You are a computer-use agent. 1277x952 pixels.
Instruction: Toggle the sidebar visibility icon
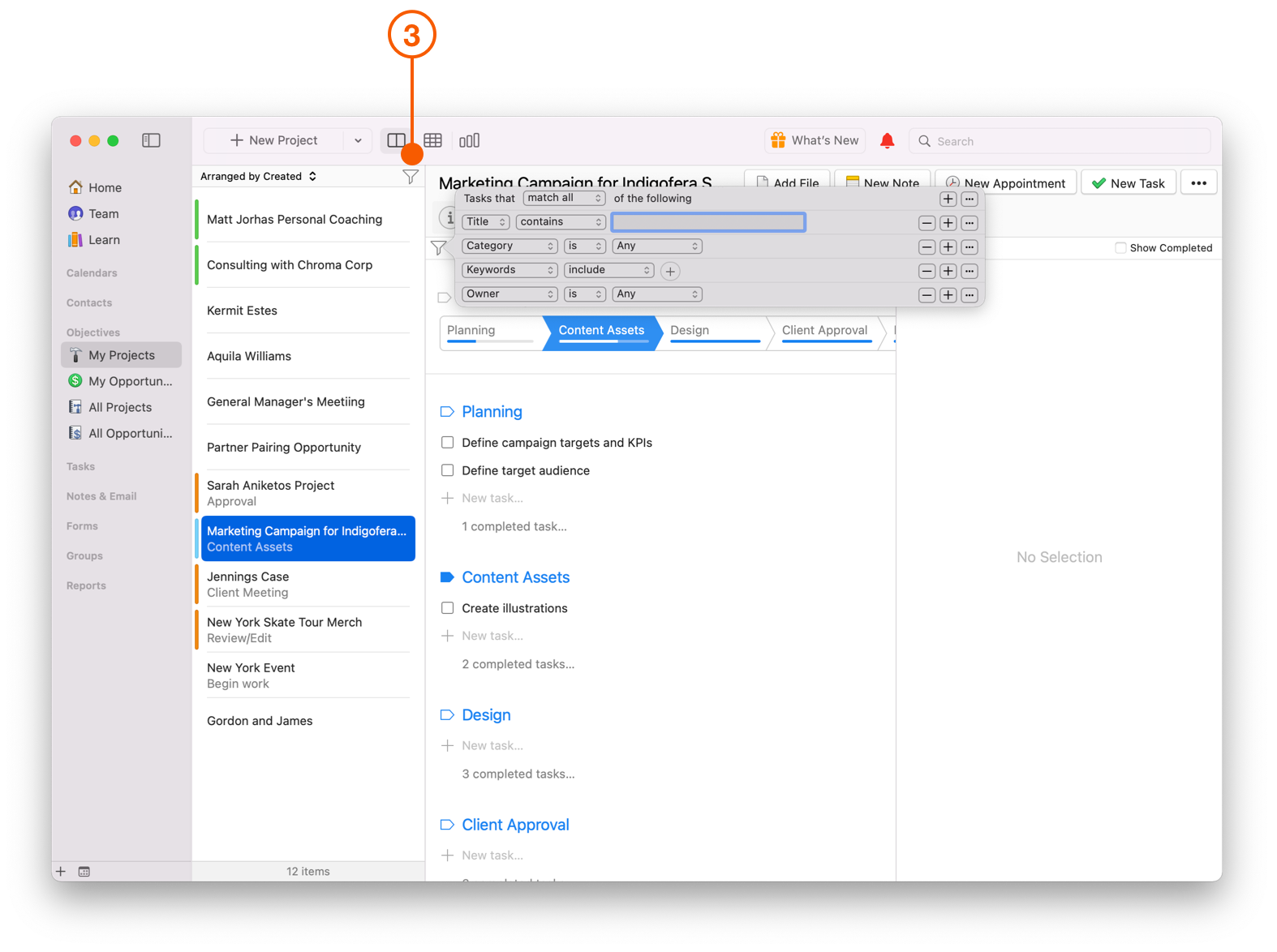point(151,140)
